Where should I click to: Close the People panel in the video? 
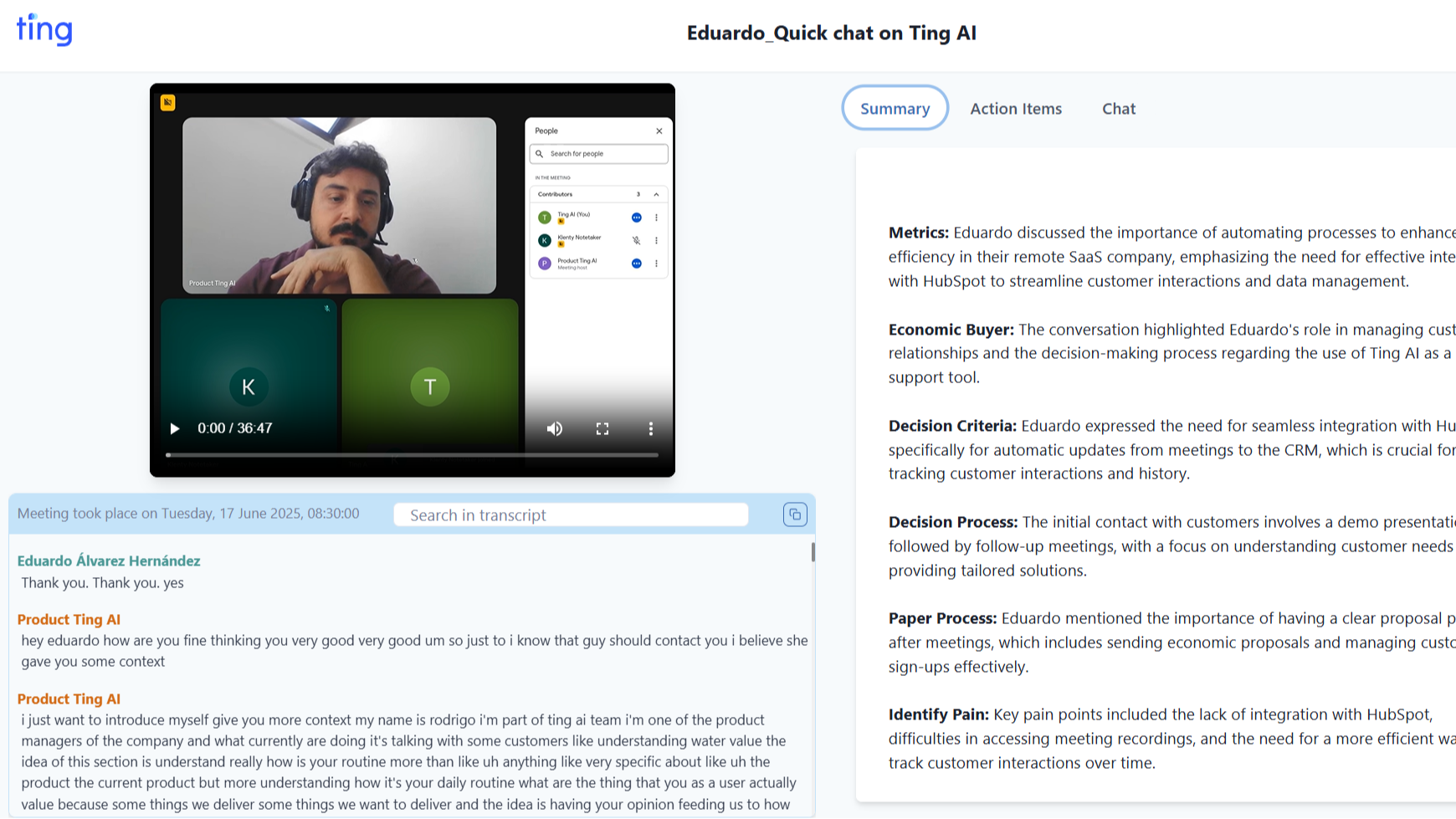point(659,131)
